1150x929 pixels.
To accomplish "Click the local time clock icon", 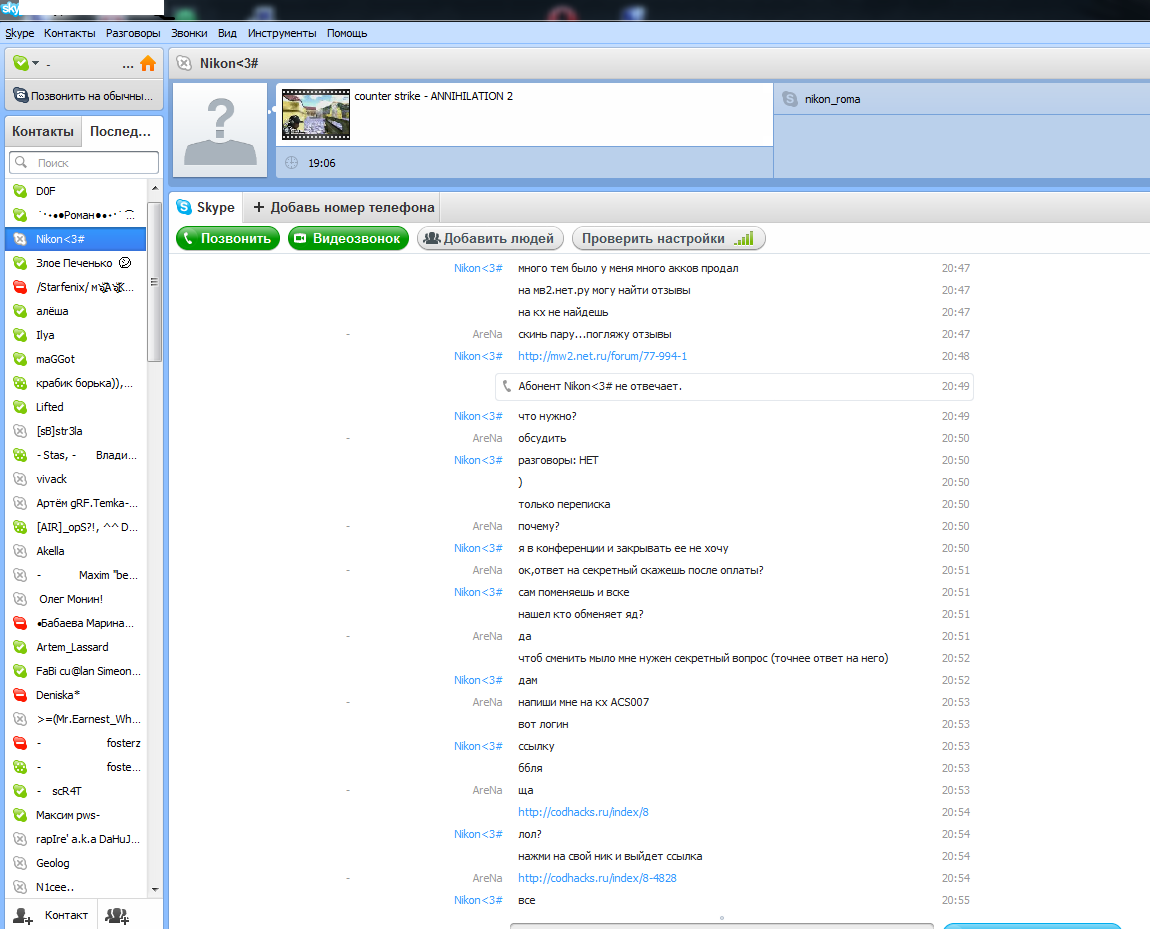I will (x=291, y=163).
